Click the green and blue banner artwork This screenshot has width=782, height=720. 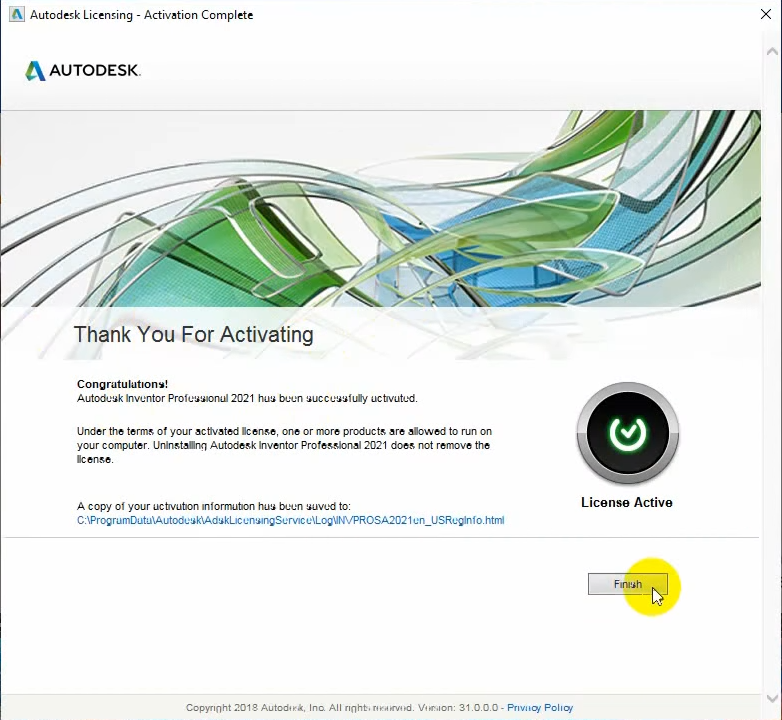tap(400, 210)
